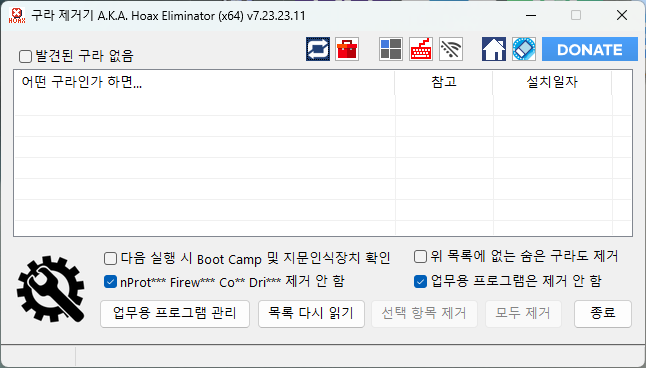Image resolution: width=646 pixels, height=368 pixels.
Task: Click the Hoax Eliminator title bar icon
Action: coord(17,16)
